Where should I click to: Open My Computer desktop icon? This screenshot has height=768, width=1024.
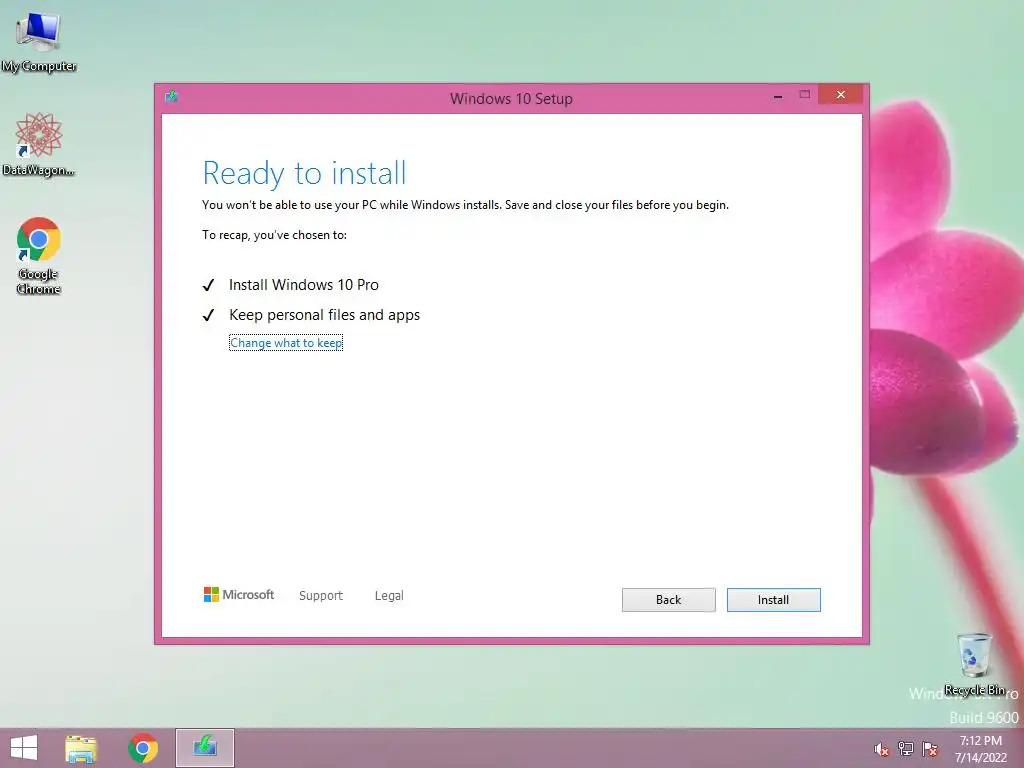coord(39,42)
